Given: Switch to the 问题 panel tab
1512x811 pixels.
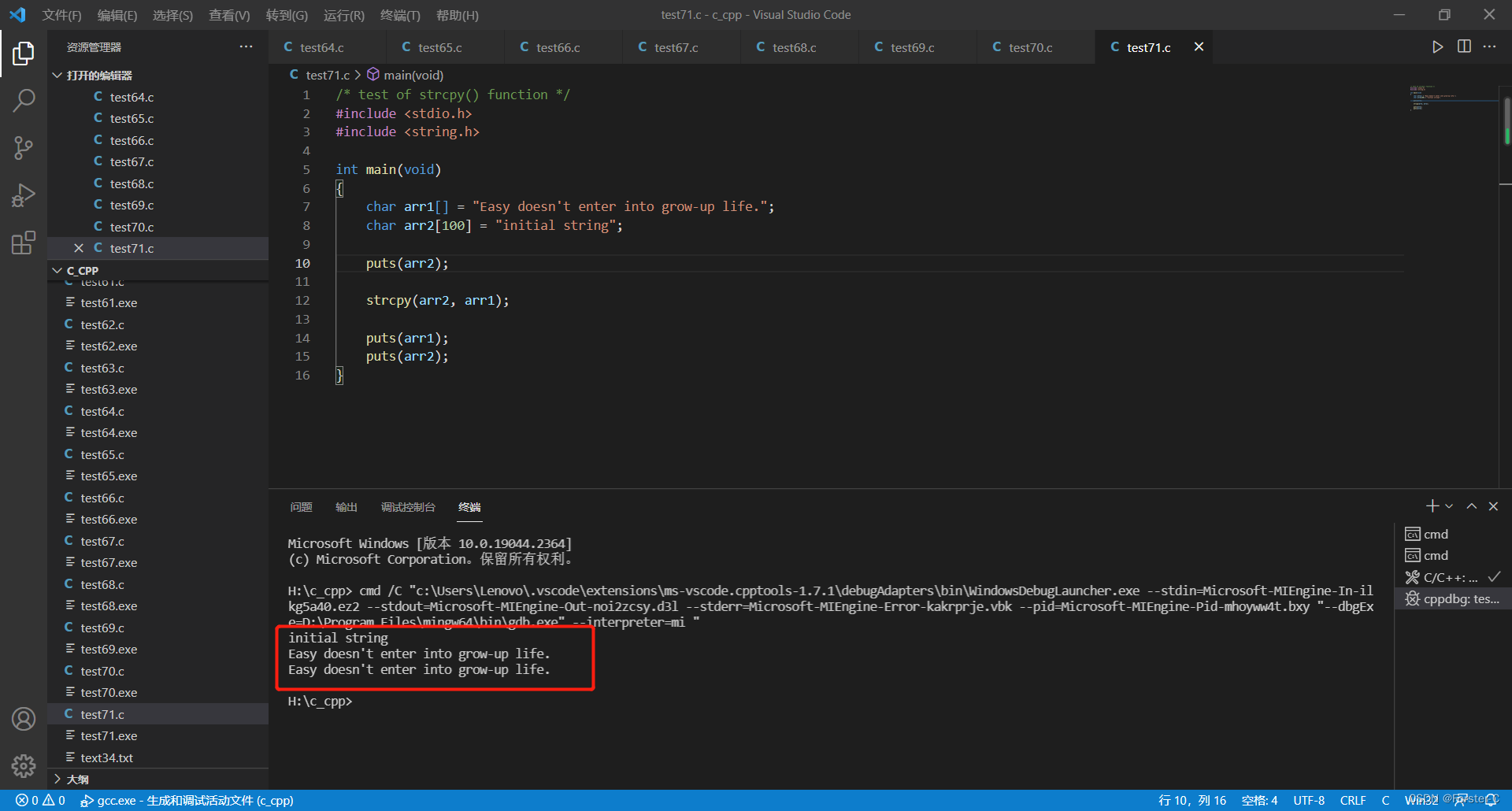Looking at the screenshot, I should (301, 507).
